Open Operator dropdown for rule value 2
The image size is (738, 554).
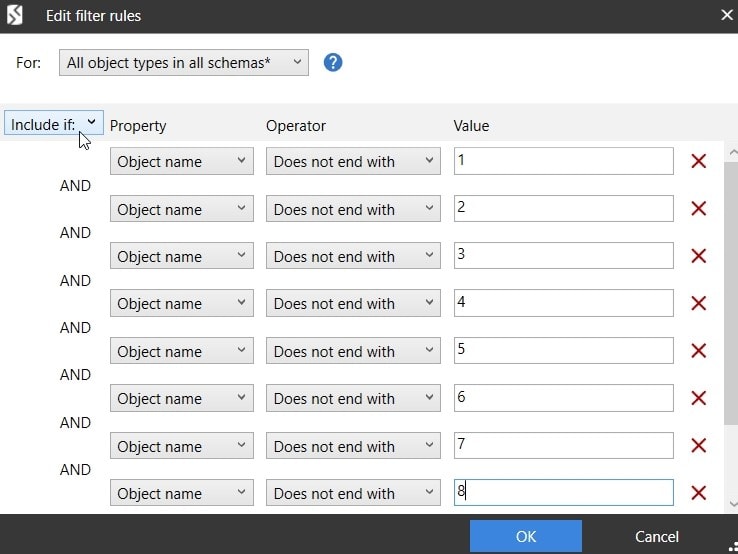353,209
